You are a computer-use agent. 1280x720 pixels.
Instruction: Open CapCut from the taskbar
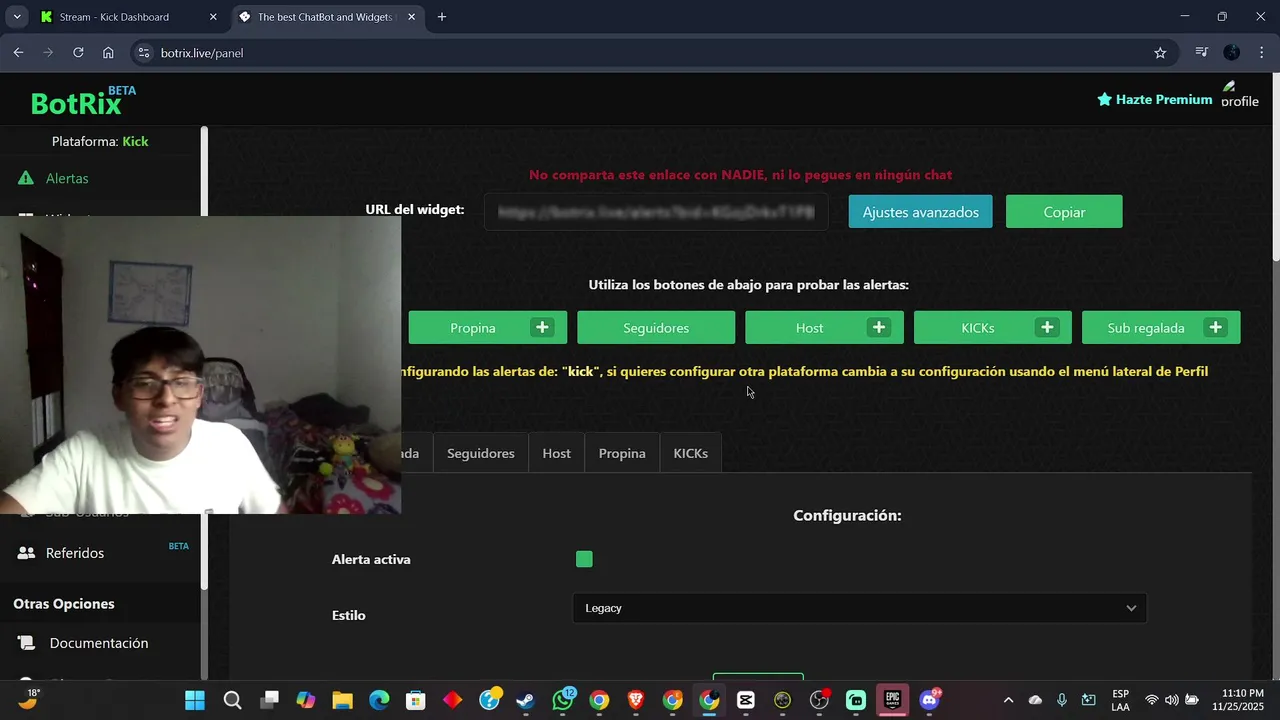(x=746, y=700)
